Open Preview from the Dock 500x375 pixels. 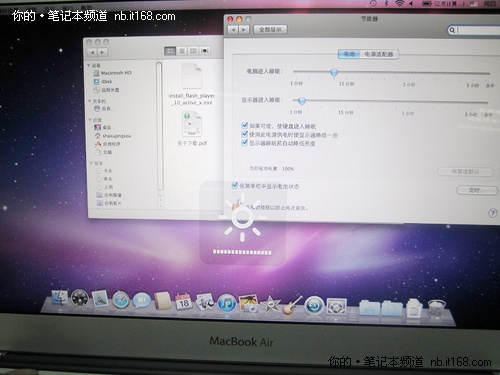205,303
